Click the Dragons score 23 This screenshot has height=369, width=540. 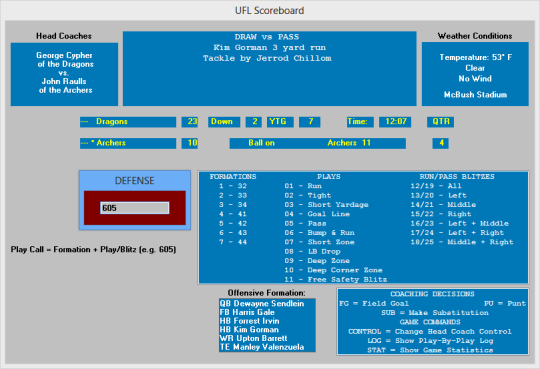(x=190, y=122)
